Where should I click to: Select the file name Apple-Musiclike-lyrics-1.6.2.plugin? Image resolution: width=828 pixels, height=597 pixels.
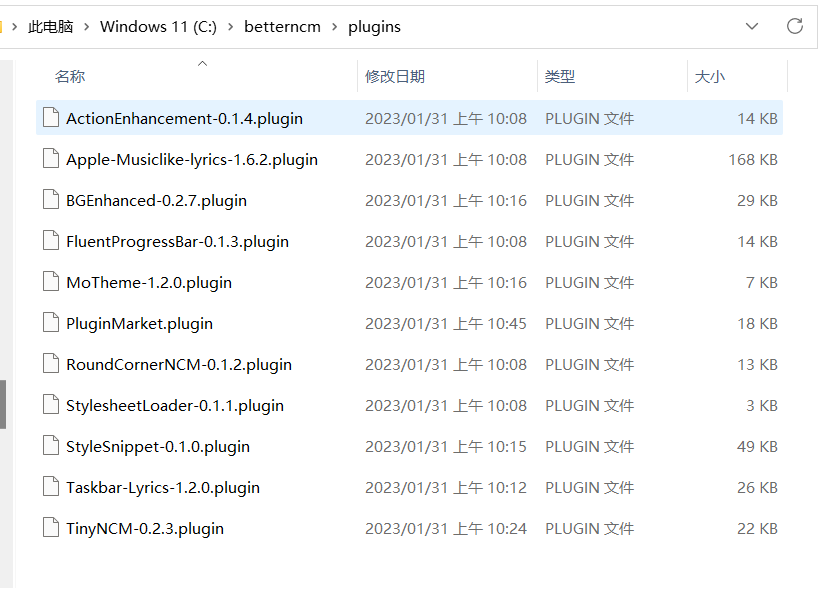click(192, 159)
